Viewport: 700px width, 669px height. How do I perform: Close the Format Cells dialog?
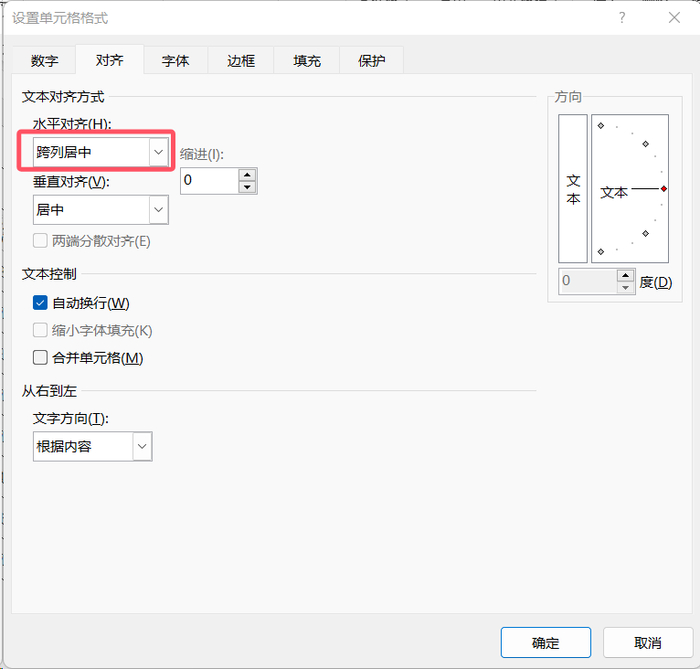click(x=675, y=18)
